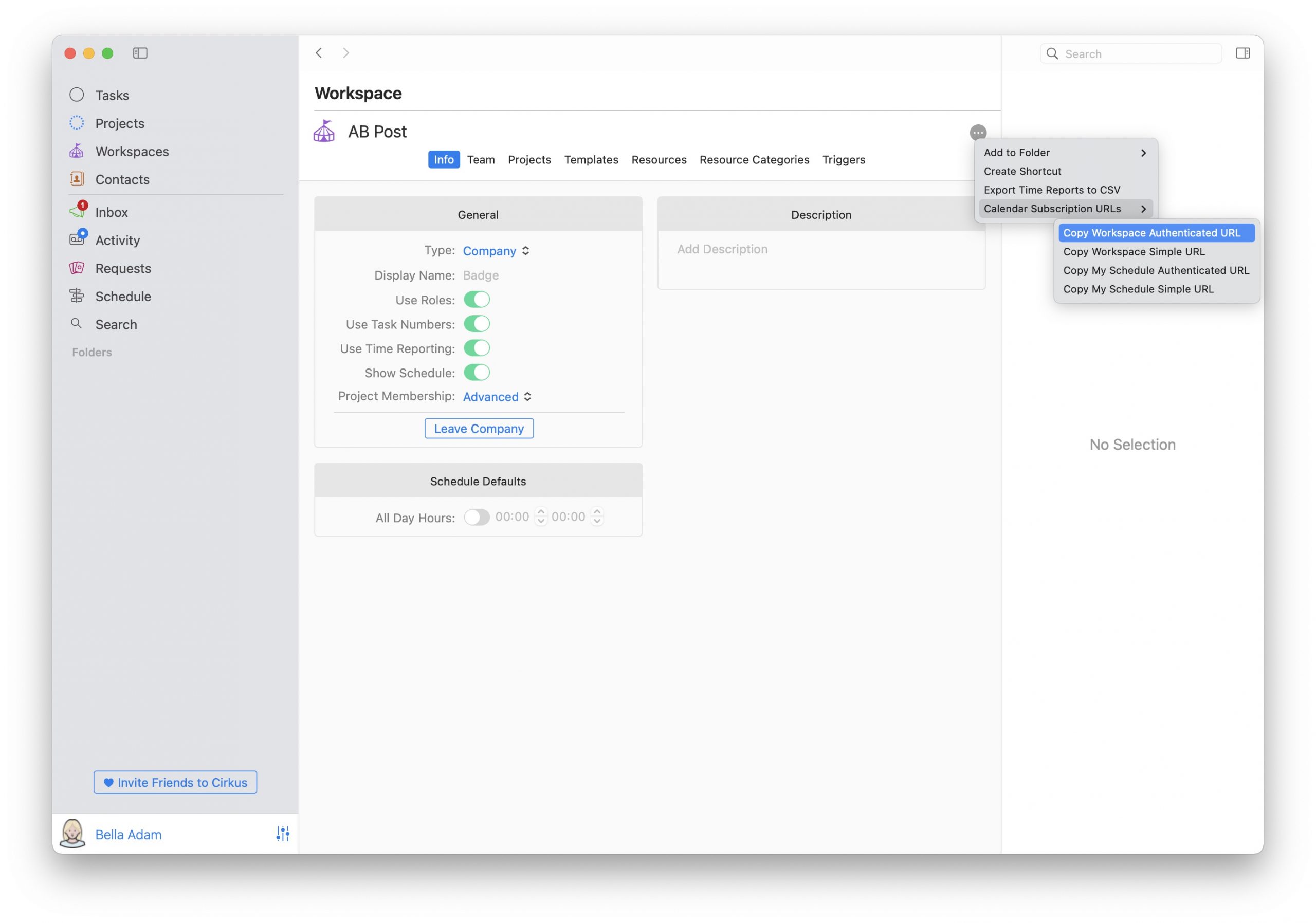
Task: Toggle the Show Schedule switch
Action: (x=477, y=373)
